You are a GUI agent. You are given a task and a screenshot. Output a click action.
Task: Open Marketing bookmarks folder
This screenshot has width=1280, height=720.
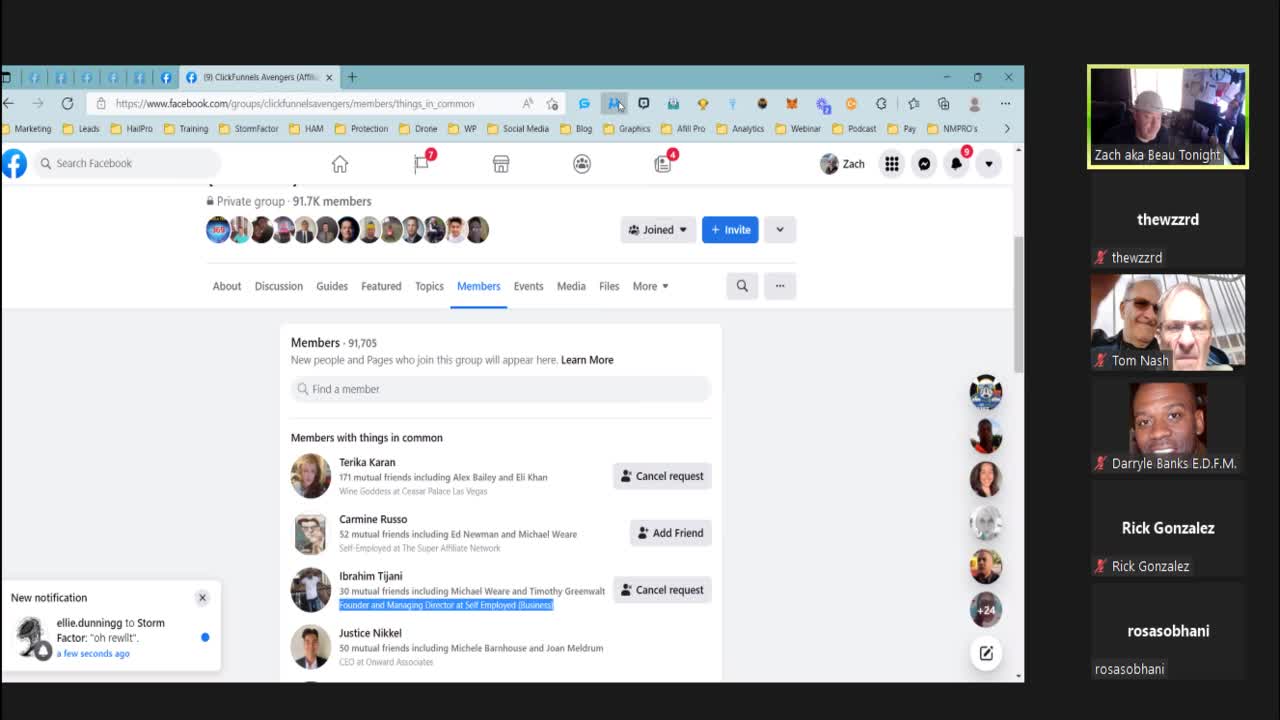[27, 129]
